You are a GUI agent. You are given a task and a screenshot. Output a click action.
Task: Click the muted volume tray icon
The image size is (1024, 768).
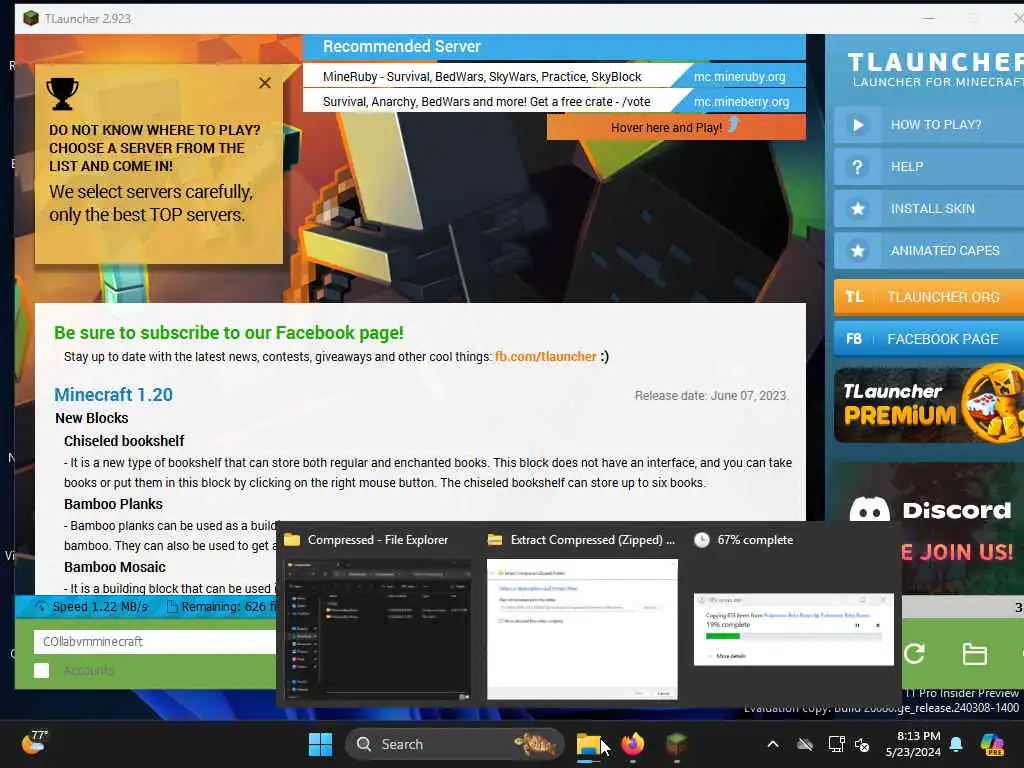click(862, 744)
